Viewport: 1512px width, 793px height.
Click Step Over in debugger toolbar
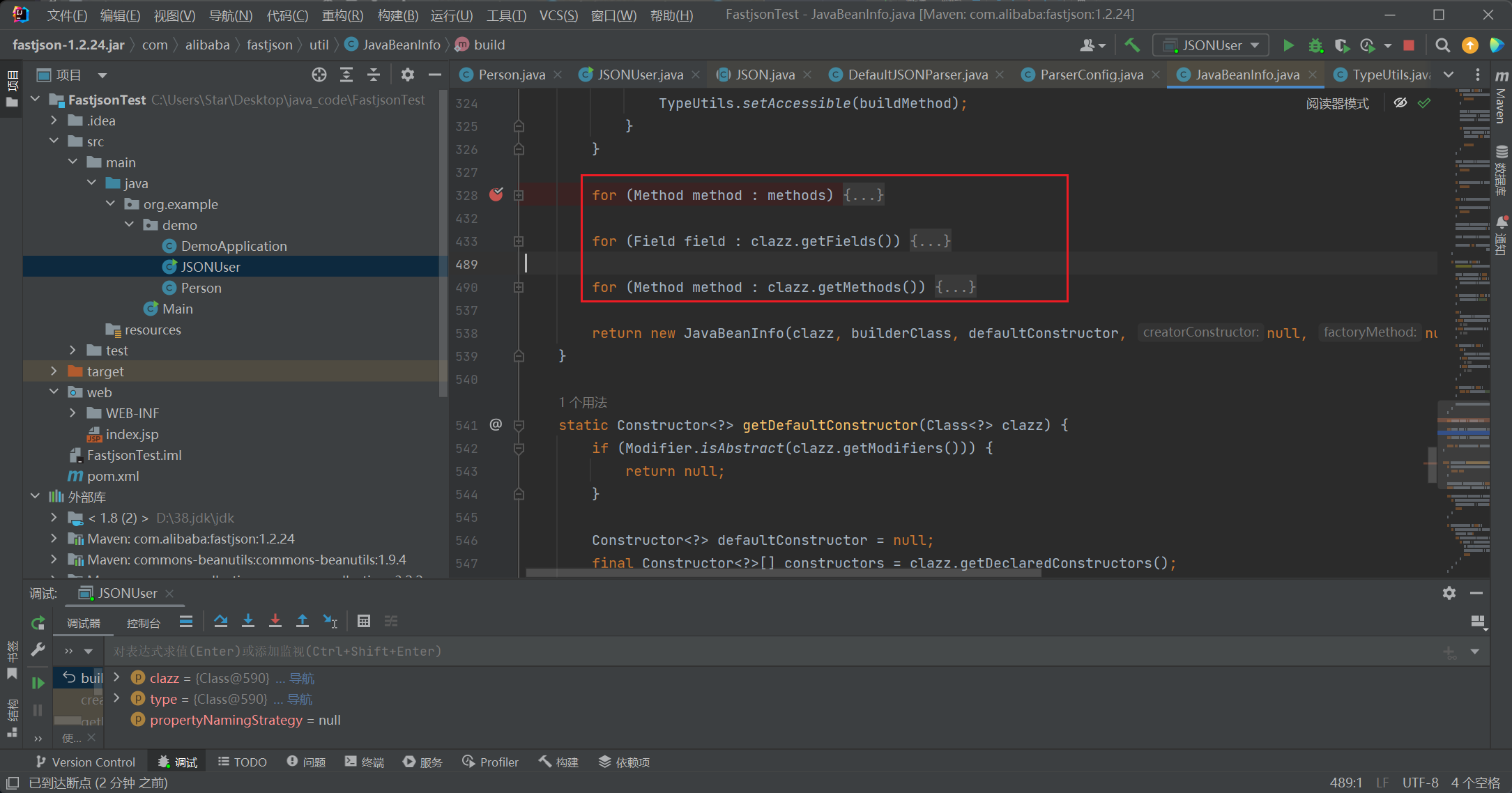coord(221,621)
